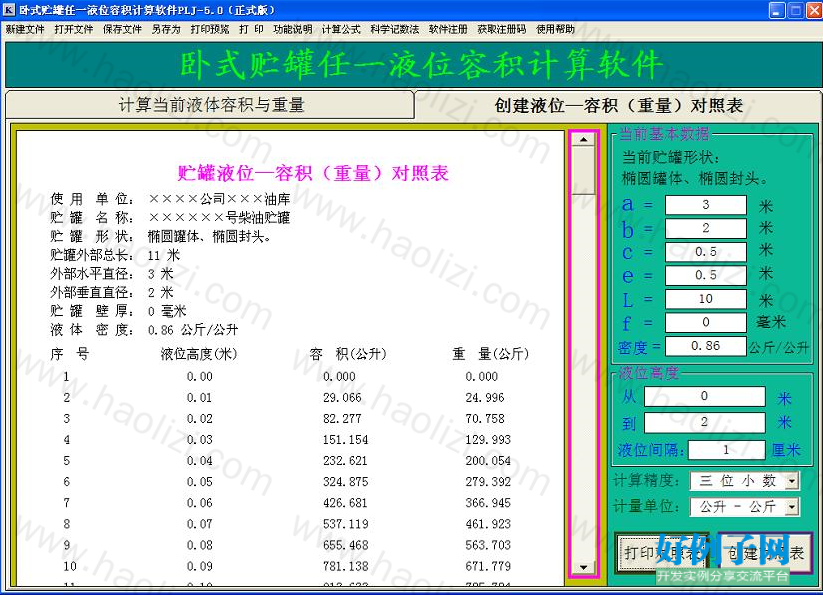The image size is (823, 595).
Task: Click the a value input field
Action: pyautogui.click(x=705, y=205)
